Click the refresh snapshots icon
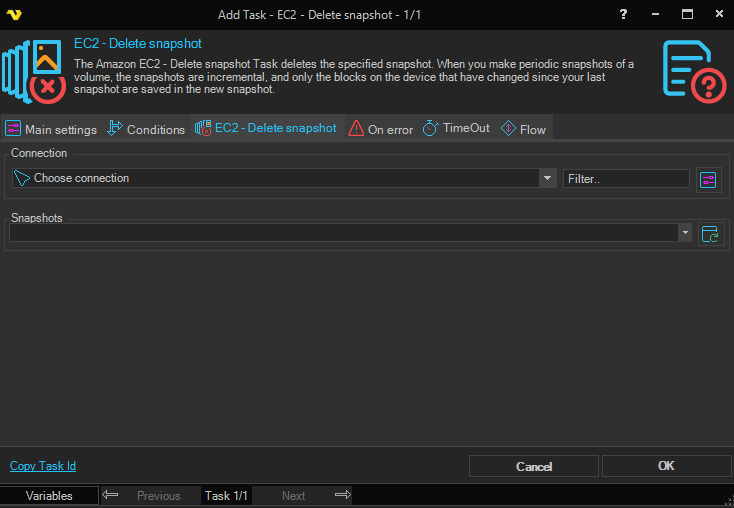734x508 pixels. [710, 234]
